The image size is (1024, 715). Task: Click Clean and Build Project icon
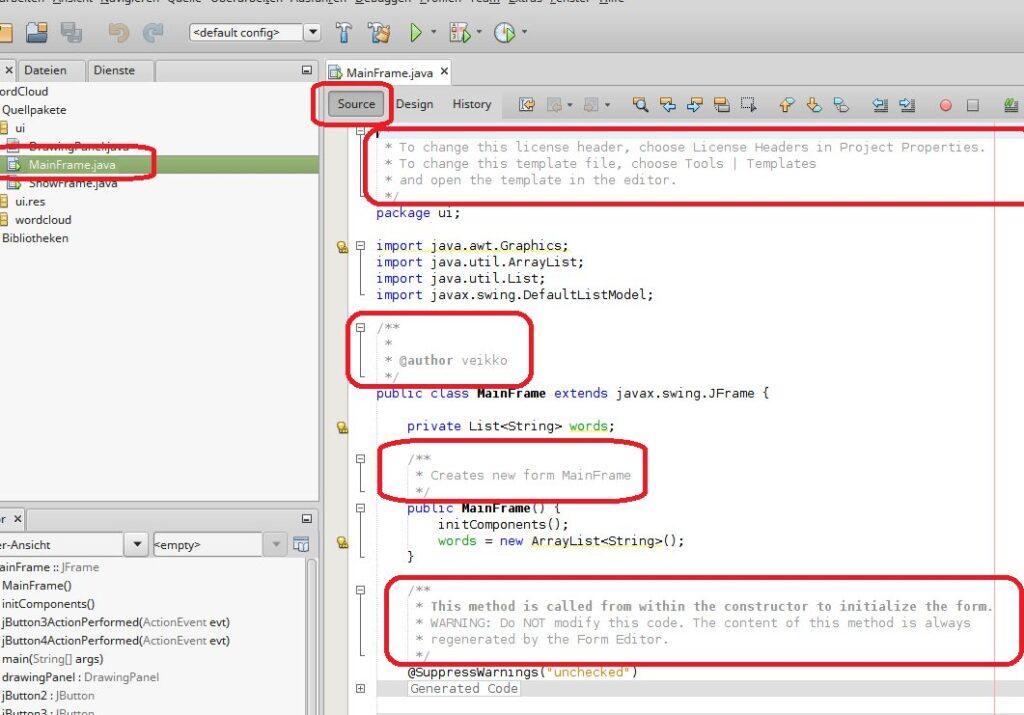tap(378, 33)
